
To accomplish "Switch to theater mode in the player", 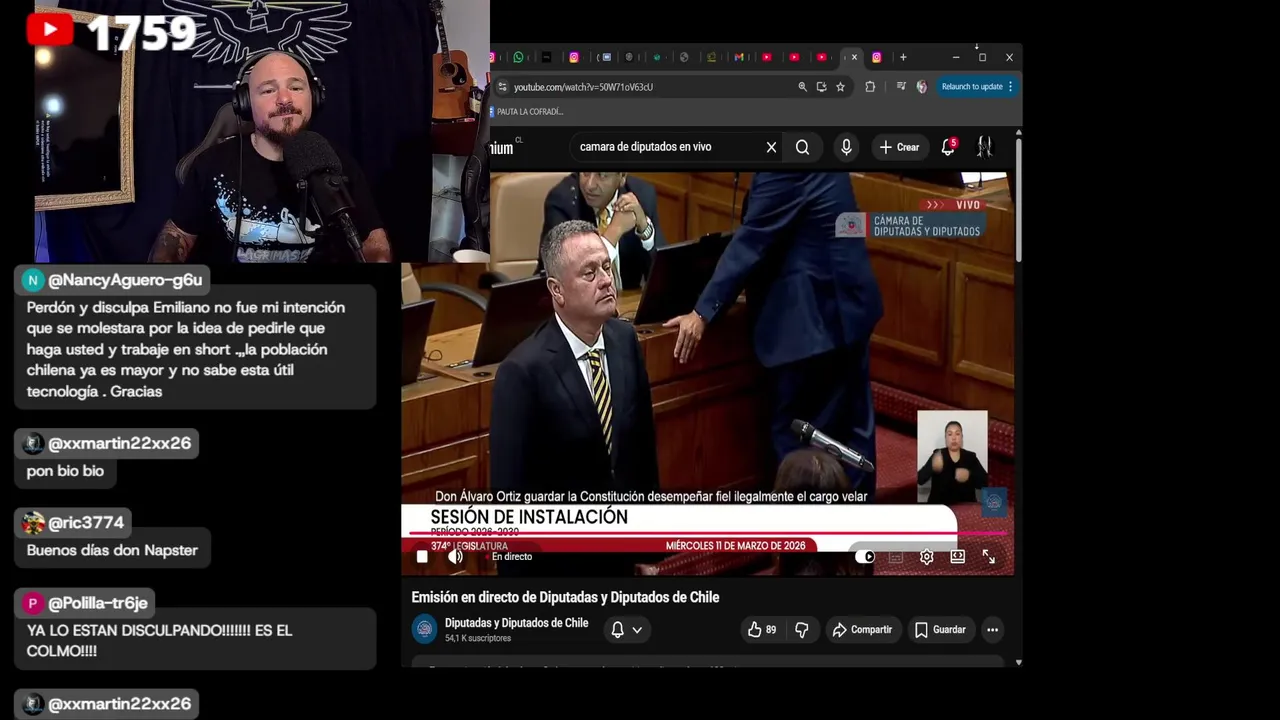I will pos(958,557).
